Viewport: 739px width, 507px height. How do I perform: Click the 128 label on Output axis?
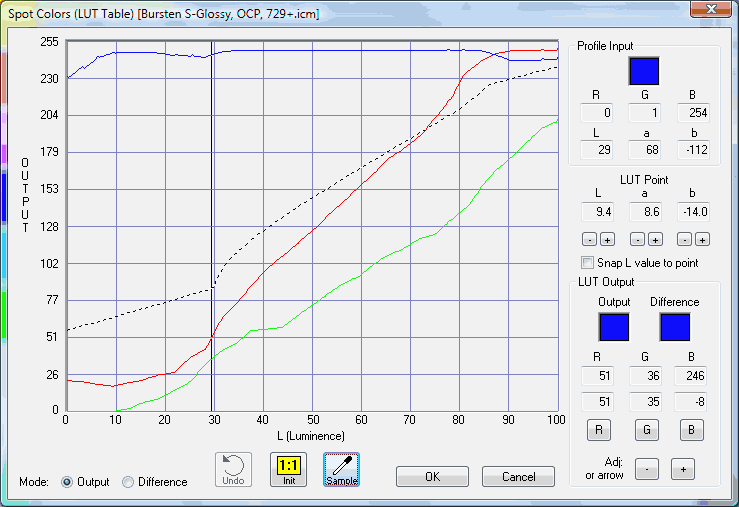click(50, 227)
